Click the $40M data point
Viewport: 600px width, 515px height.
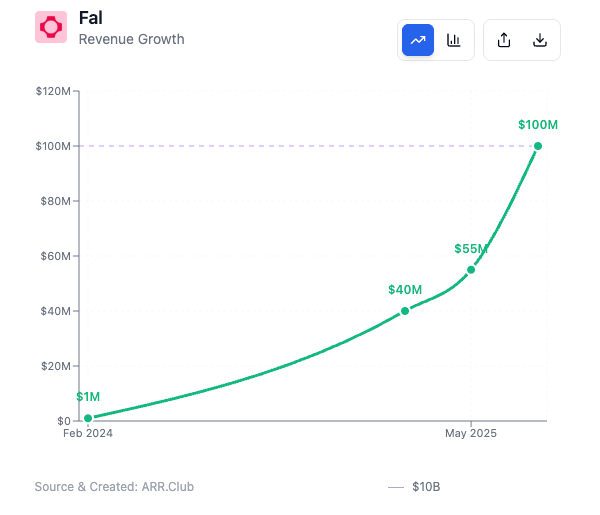point(405,311)
